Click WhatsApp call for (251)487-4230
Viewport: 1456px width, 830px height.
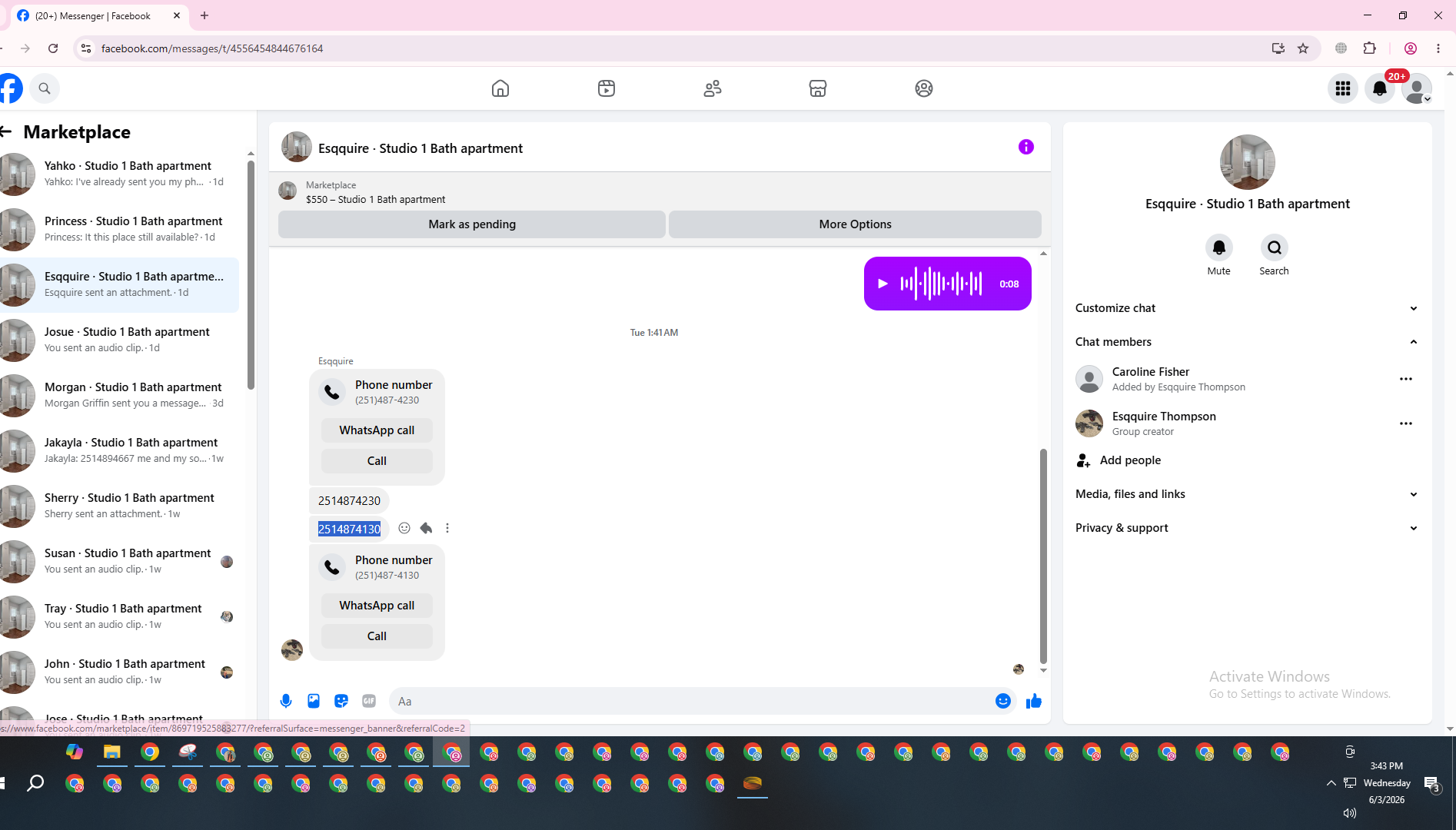377,430
